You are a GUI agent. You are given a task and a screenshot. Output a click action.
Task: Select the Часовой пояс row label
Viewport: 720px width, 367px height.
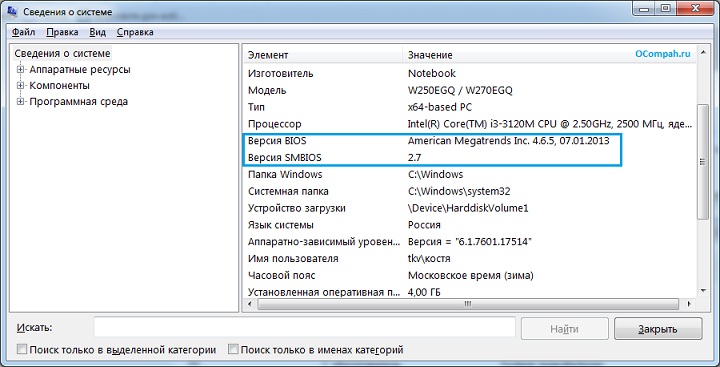(281, 276)
